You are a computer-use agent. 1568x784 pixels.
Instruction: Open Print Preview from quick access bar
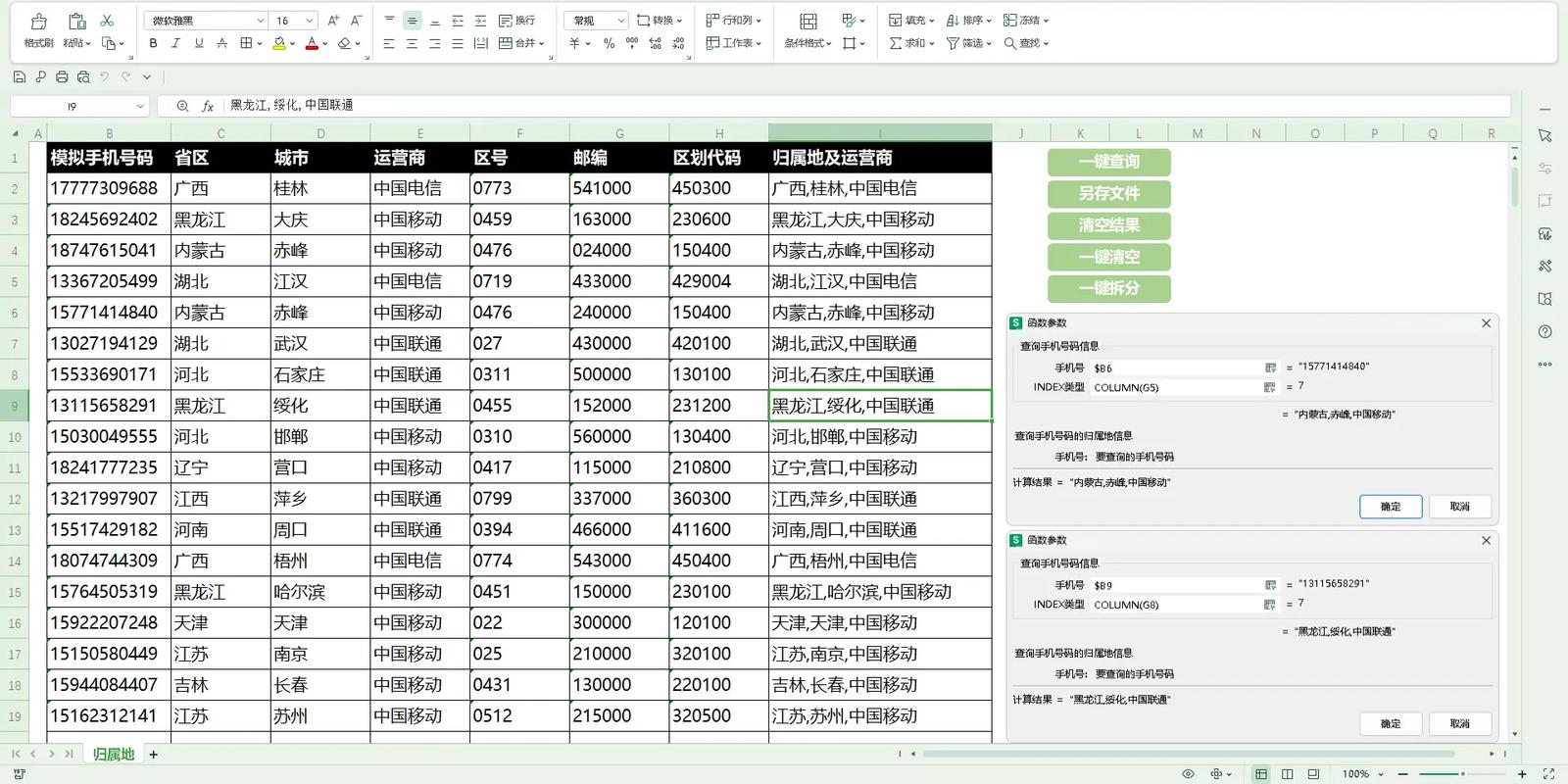point(83,76)
